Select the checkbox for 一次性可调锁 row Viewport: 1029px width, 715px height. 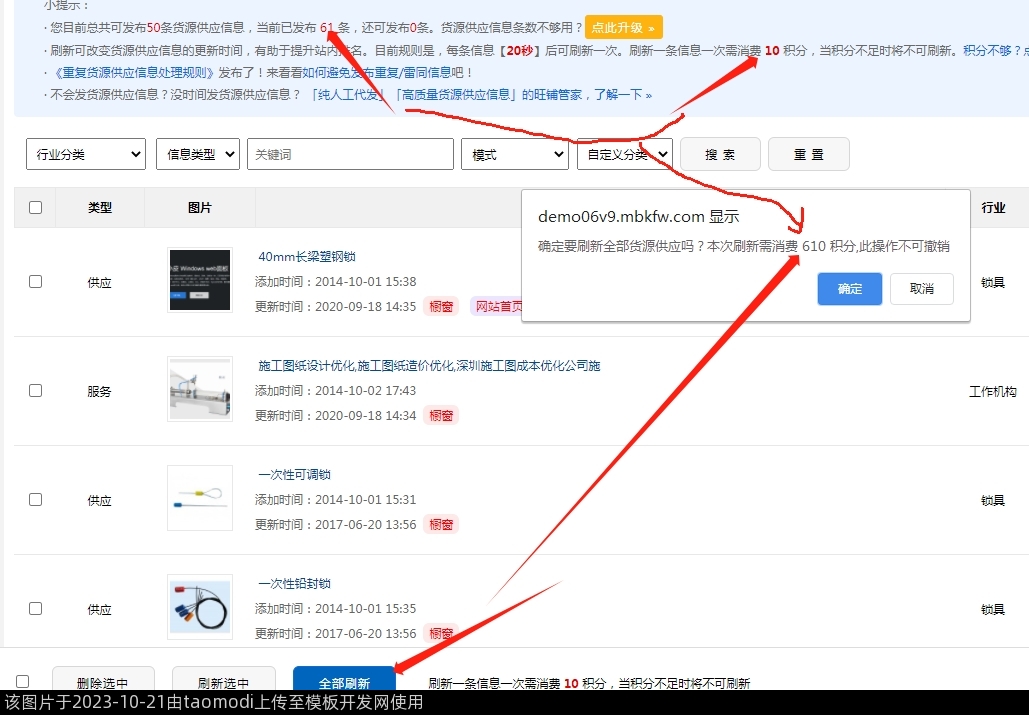tap(36, 499)
